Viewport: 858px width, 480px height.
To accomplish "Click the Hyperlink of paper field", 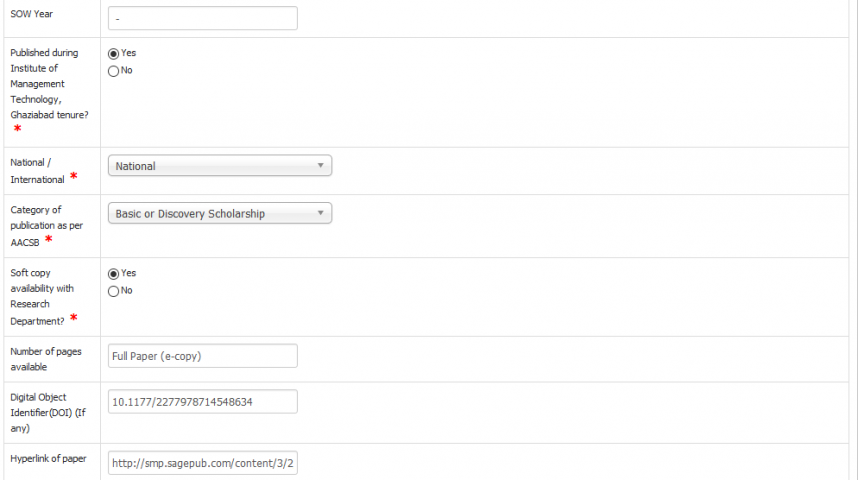I will tap(202, 463).
